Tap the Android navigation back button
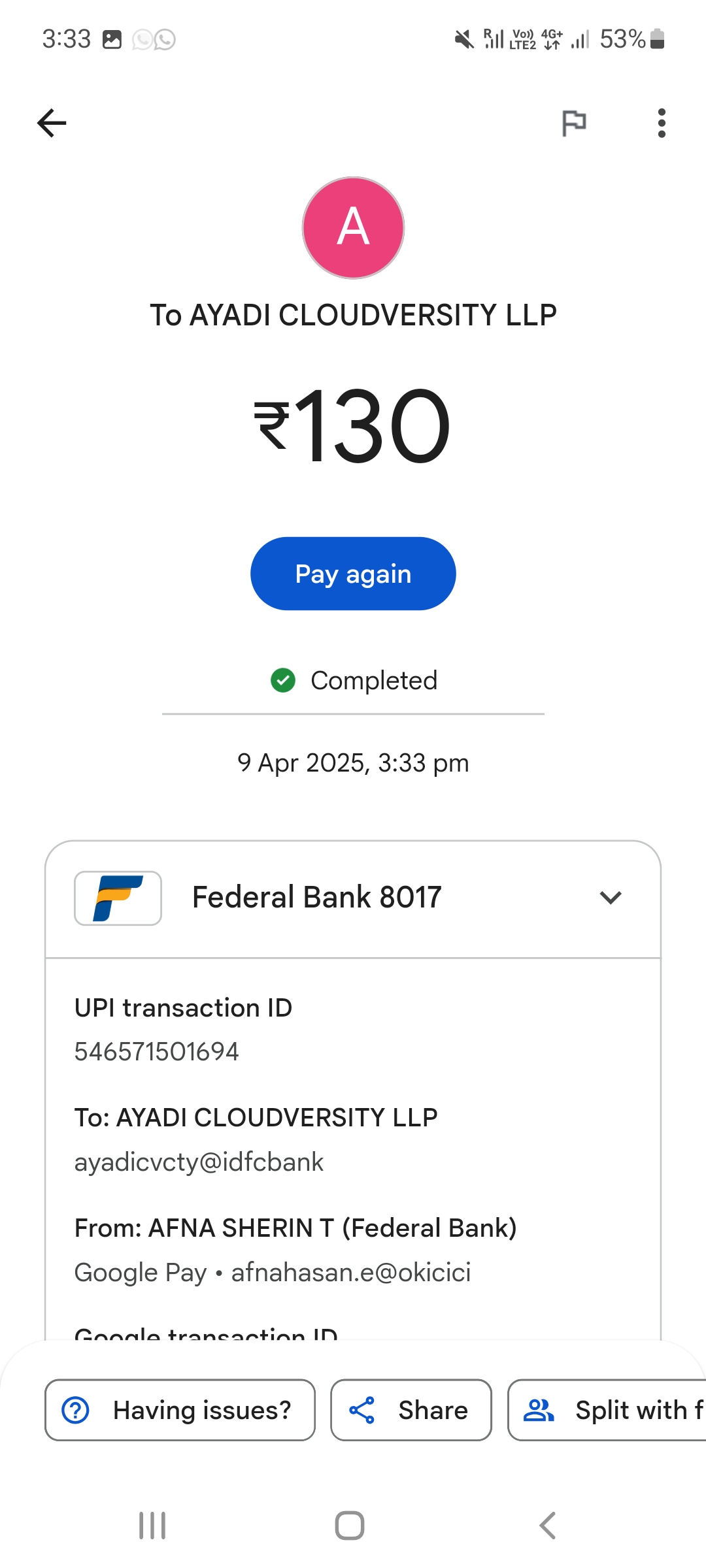Viewport: 706px width, 1568px height. [548, 1526]
